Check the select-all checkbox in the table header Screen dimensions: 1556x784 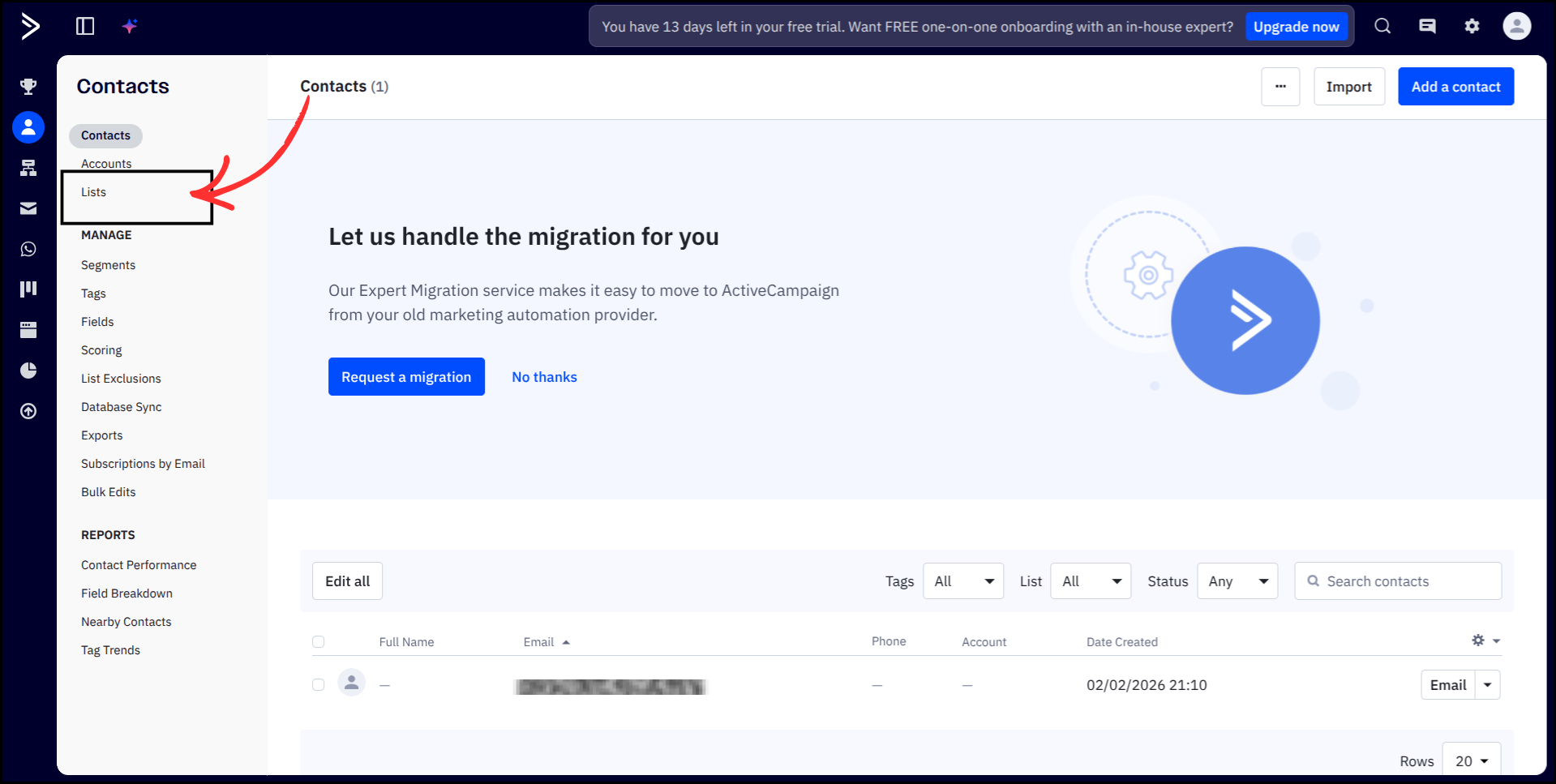318,640
